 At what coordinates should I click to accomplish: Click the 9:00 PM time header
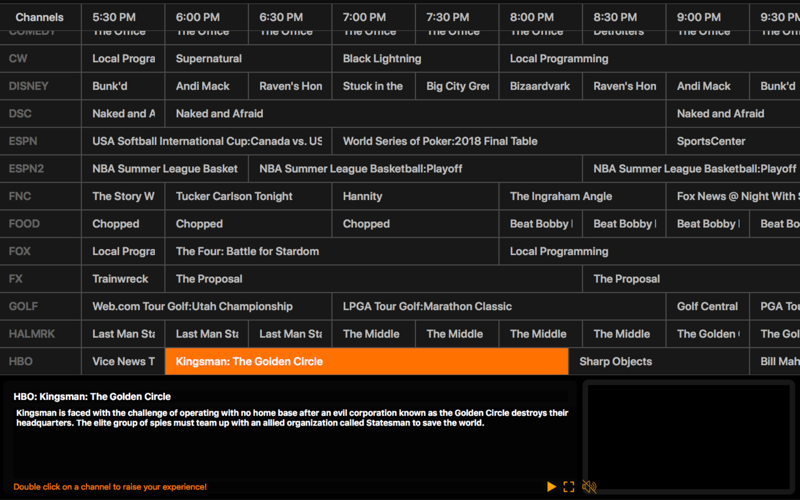tap(708, 17)
